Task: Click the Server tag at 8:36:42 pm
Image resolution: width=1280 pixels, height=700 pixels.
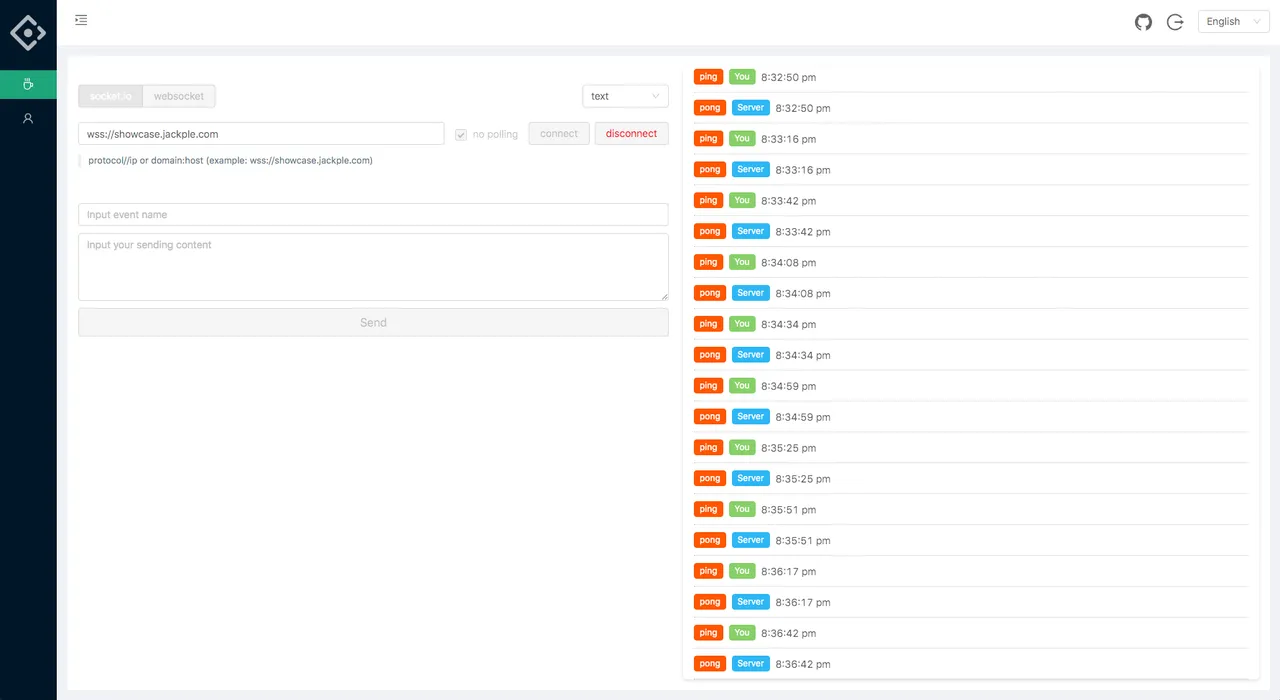Action: (751, 663)
